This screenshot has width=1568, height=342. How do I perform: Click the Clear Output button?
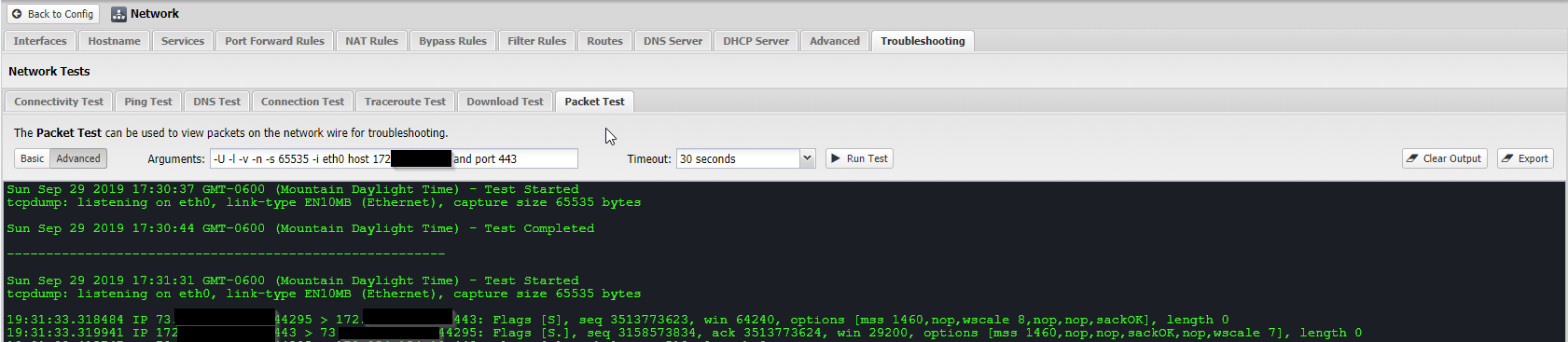pos(1444,158)
